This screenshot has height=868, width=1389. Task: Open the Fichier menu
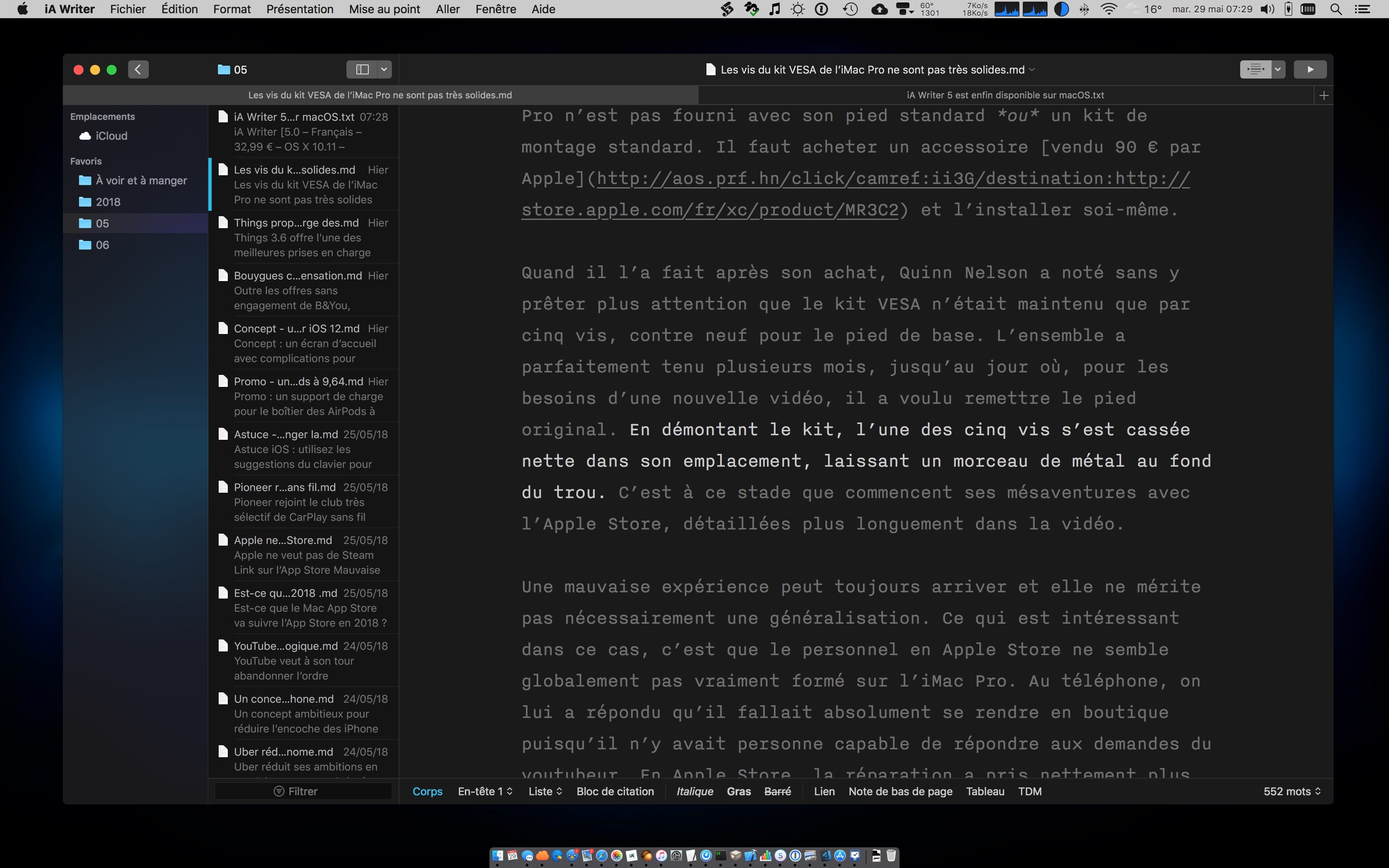(128, 9)
